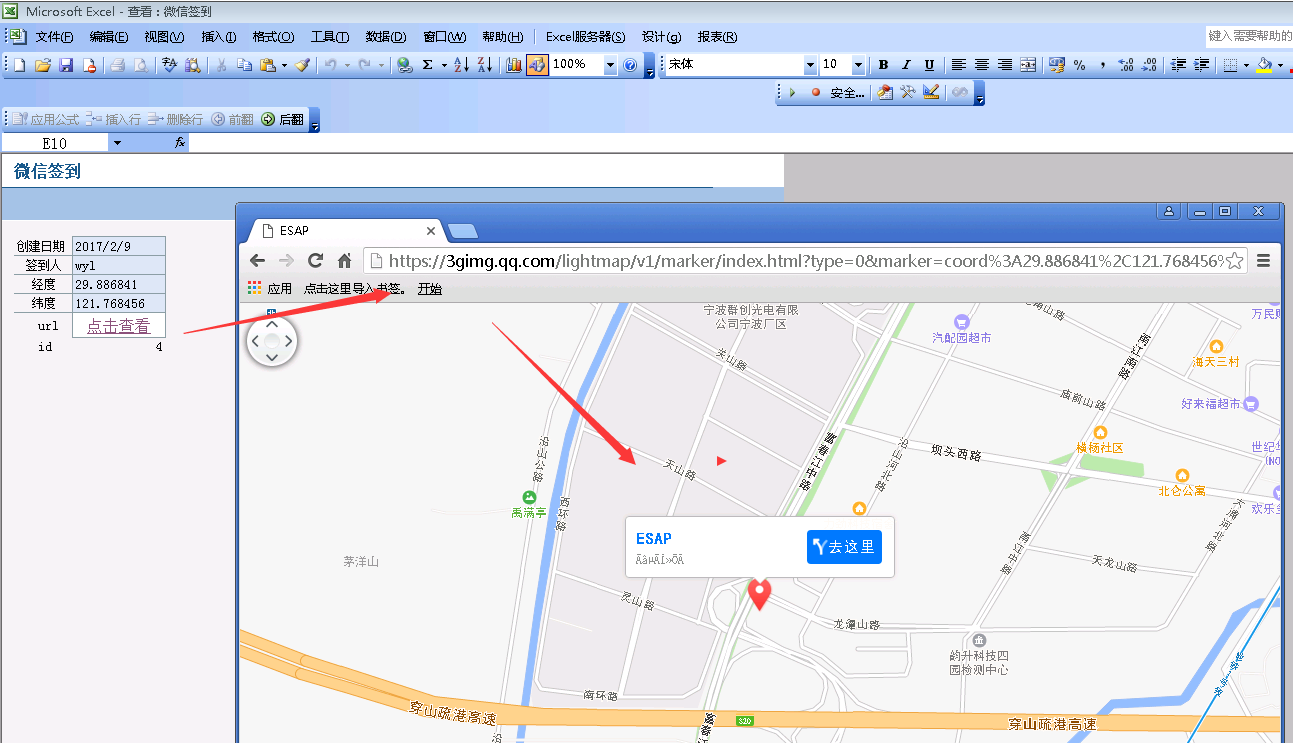Click the 点击查看 url link
1293x743 pixels.
click(x=118, y=326)
